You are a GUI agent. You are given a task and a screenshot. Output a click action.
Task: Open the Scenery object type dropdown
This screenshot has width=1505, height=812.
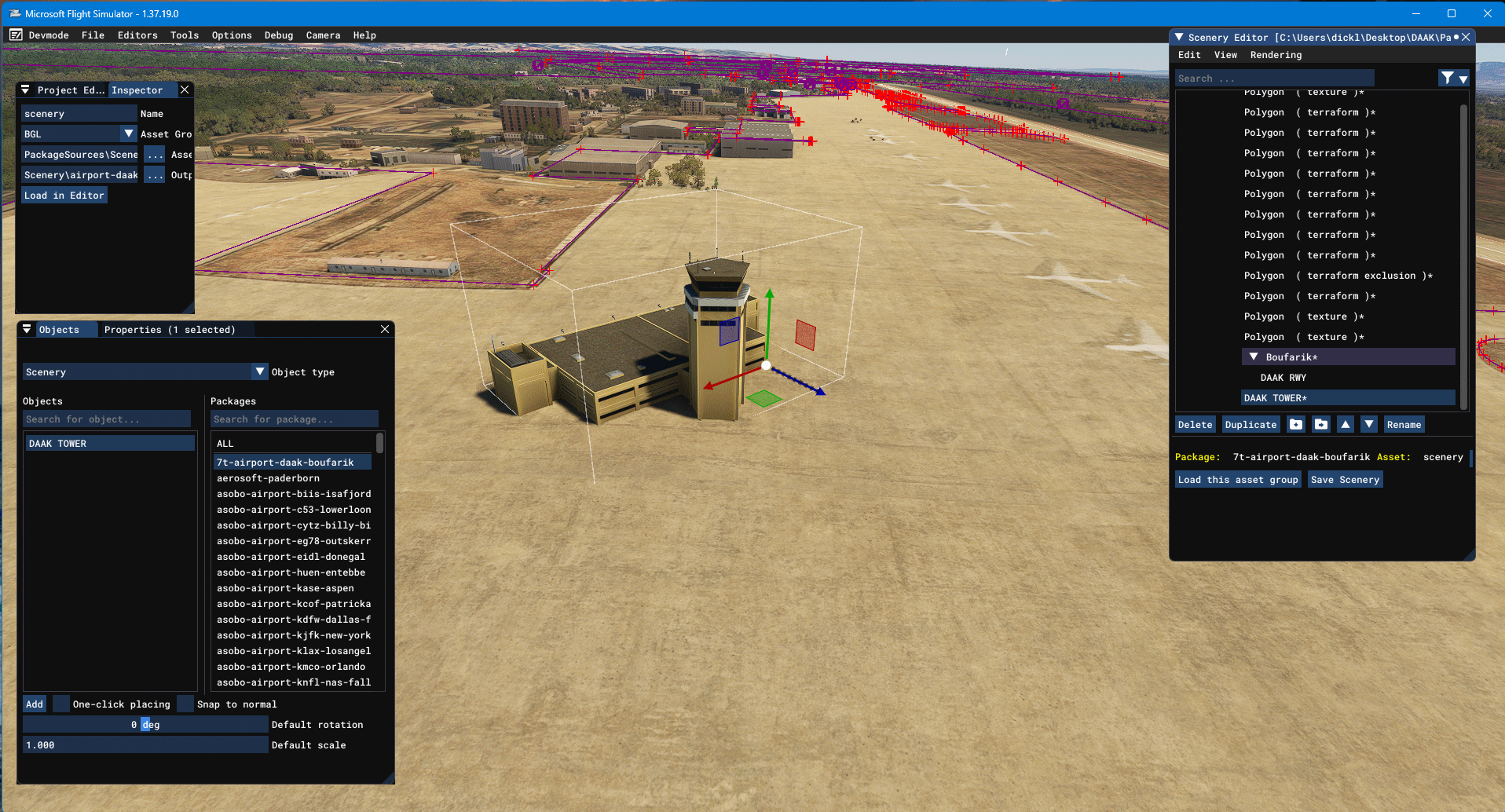(260, 371)
